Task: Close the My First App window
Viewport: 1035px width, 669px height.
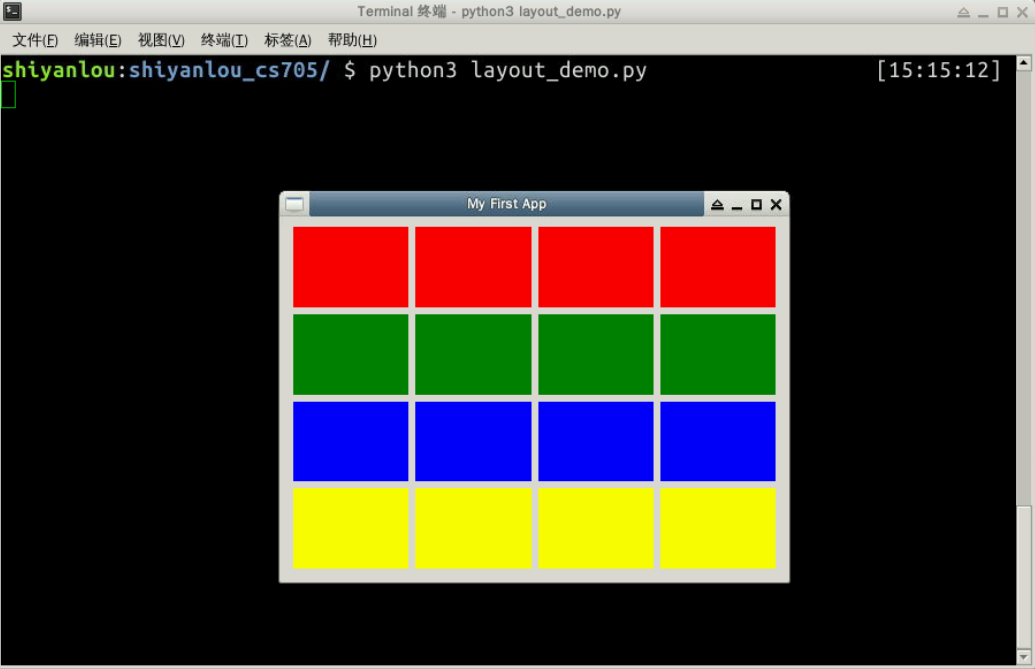Action: [x=776, y=205]
